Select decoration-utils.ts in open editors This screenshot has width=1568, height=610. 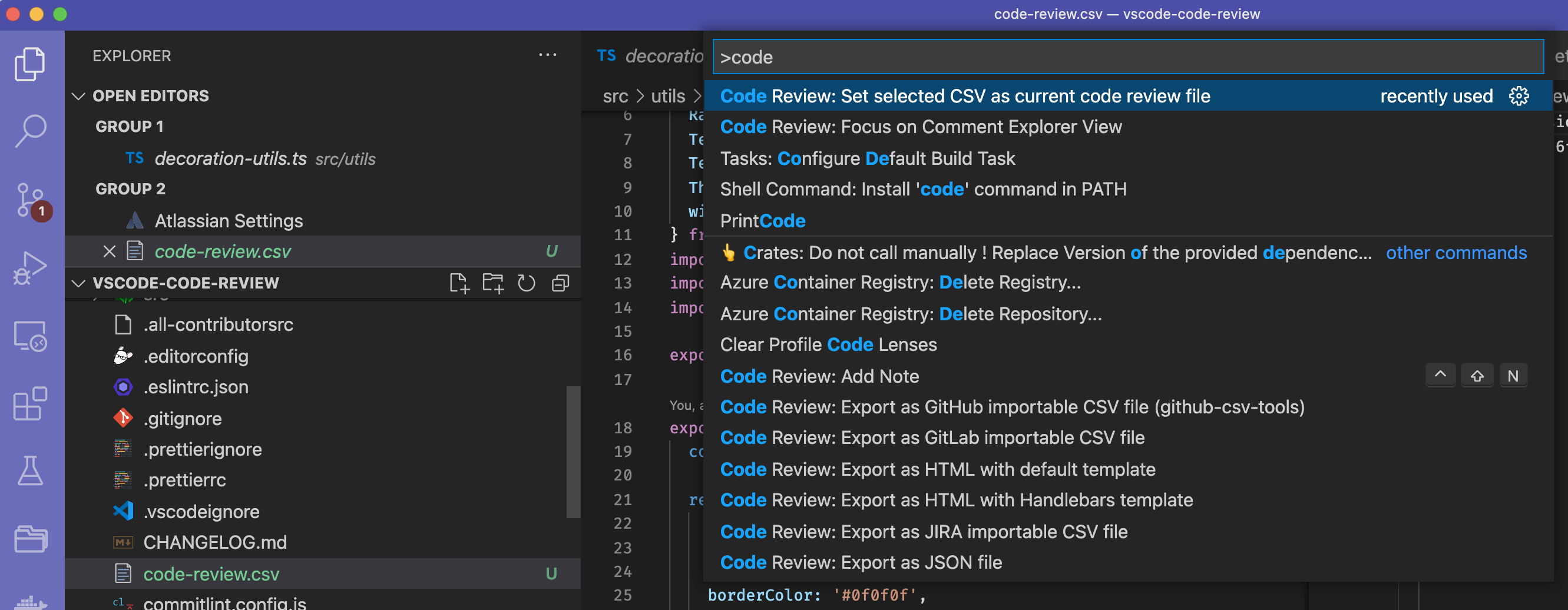tap(323, 159)
